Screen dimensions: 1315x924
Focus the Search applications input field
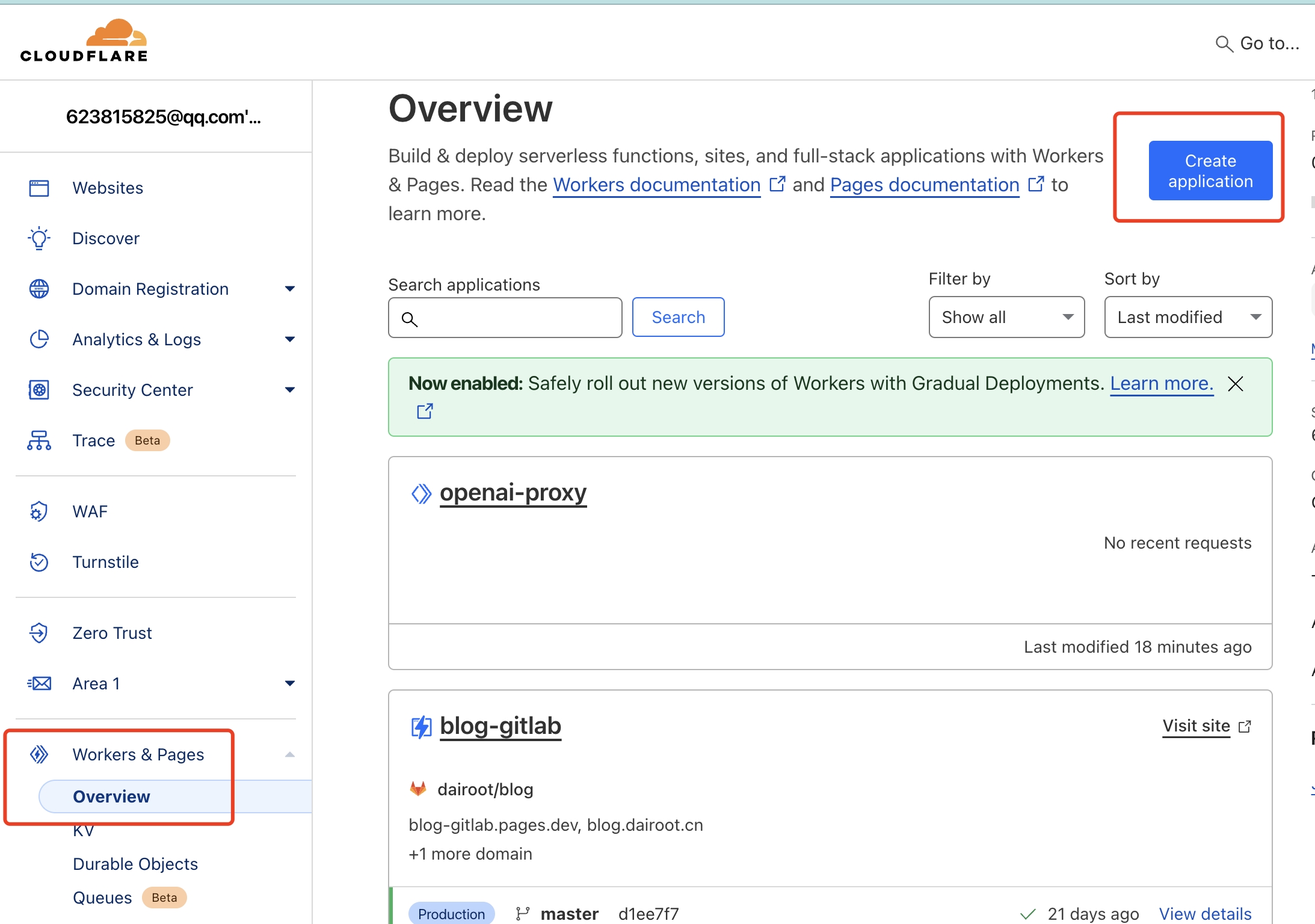click(x=505, y=318)
